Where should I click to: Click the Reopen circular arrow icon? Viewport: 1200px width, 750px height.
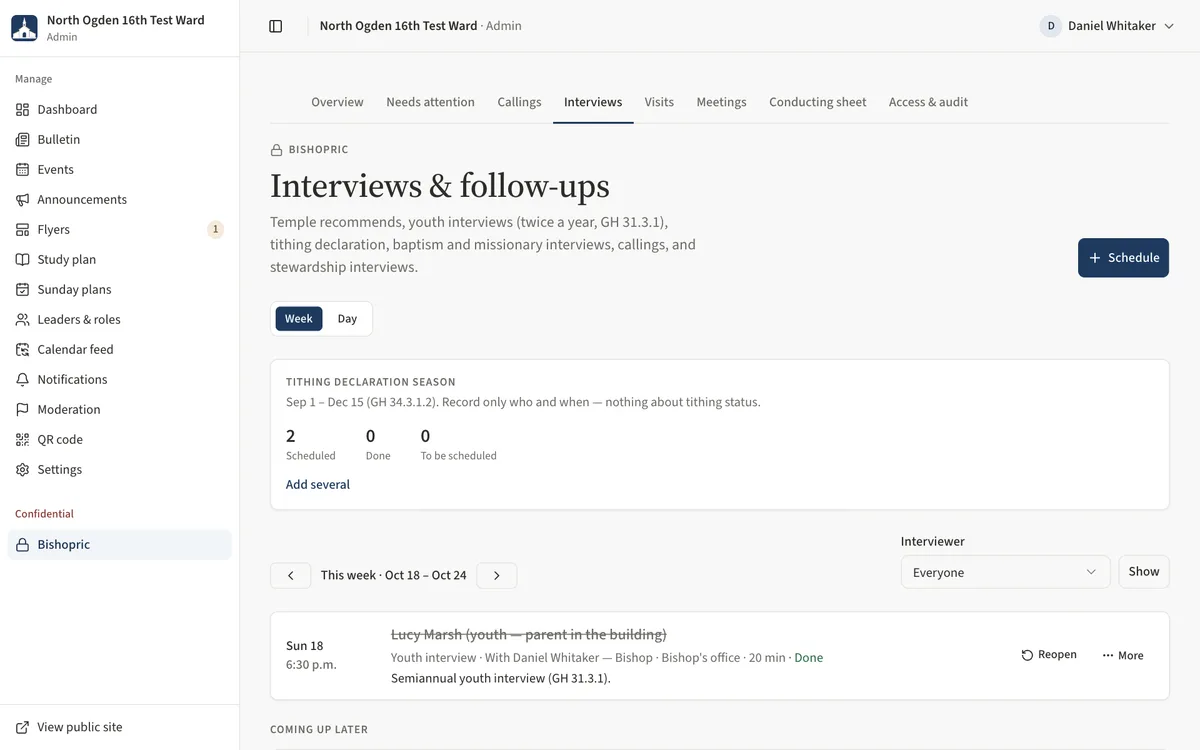1027,655
